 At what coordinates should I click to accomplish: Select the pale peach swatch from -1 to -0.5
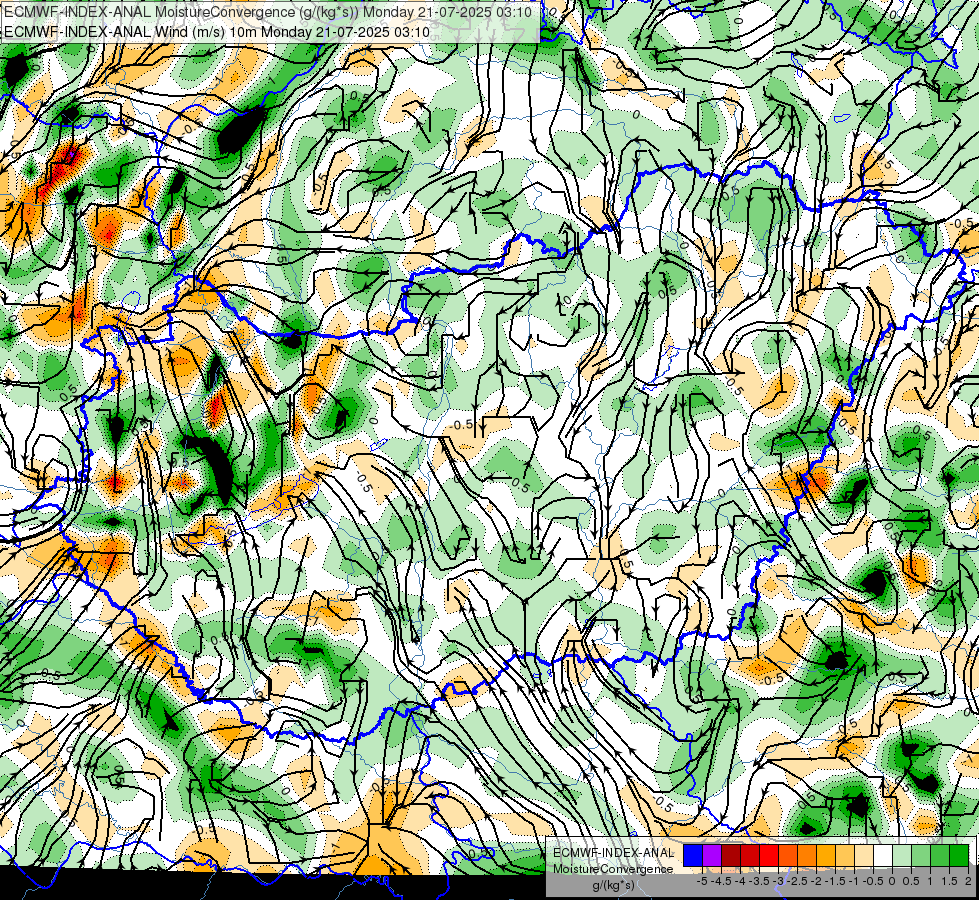[864, 855]
